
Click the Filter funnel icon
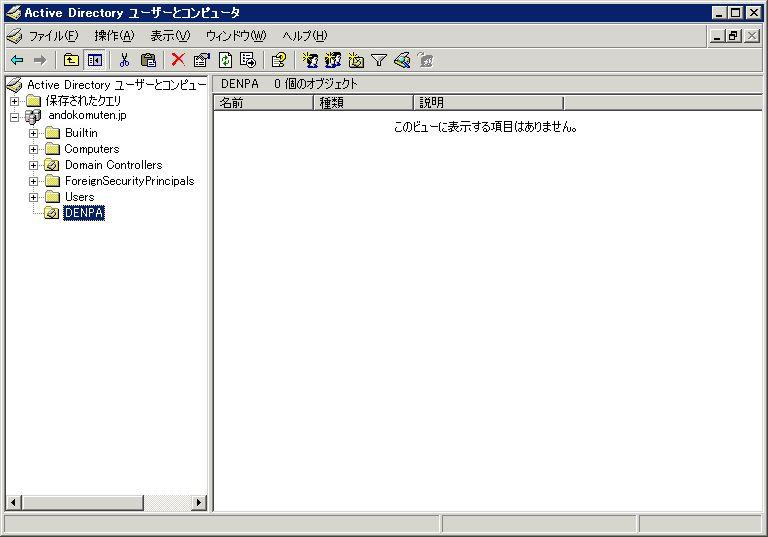click(x=379, y=60)
